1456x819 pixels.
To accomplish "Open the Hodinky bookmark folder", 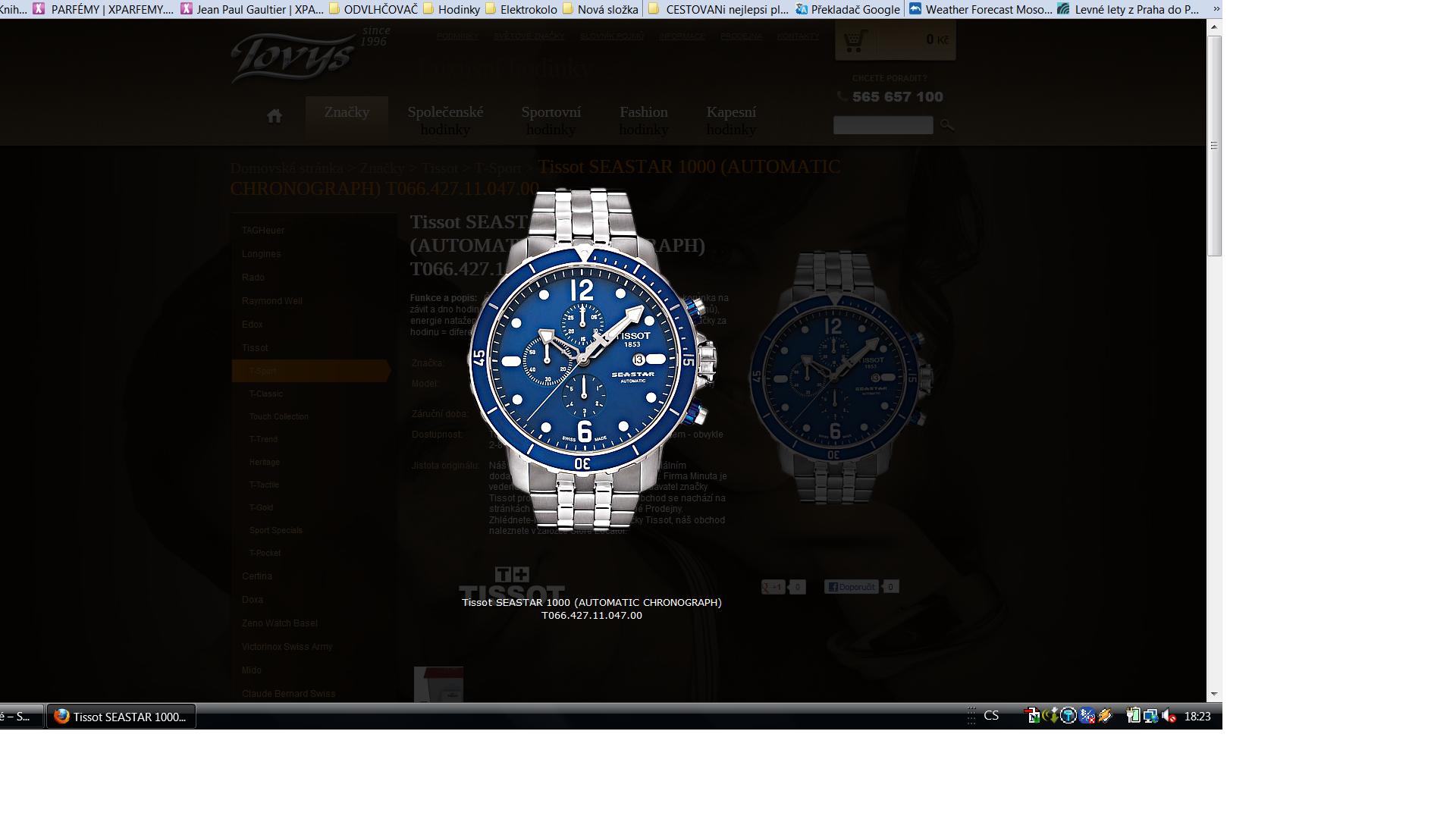I will tap(451, 9).
